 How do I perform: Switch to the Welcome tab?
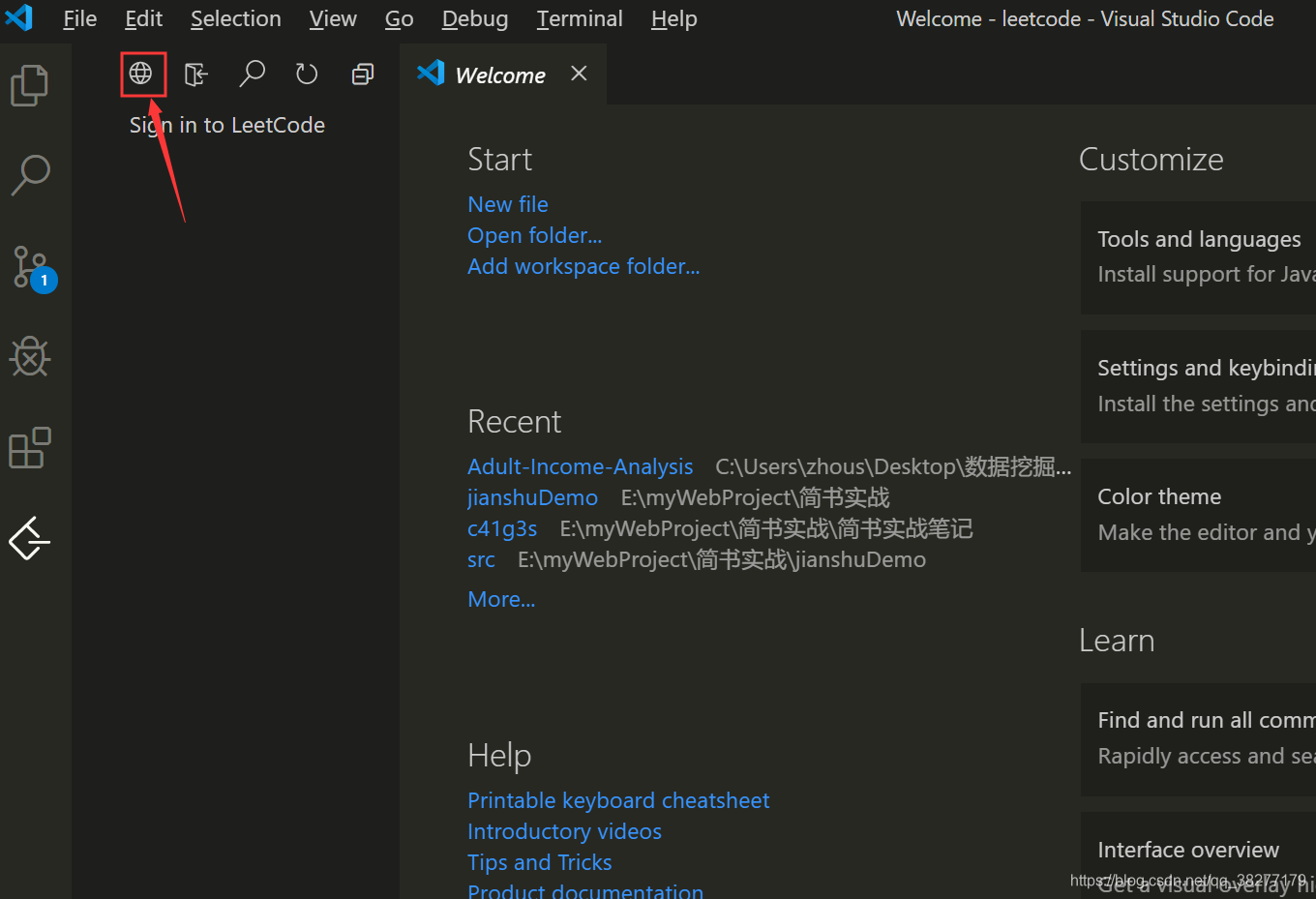click(x=498, y=75)
